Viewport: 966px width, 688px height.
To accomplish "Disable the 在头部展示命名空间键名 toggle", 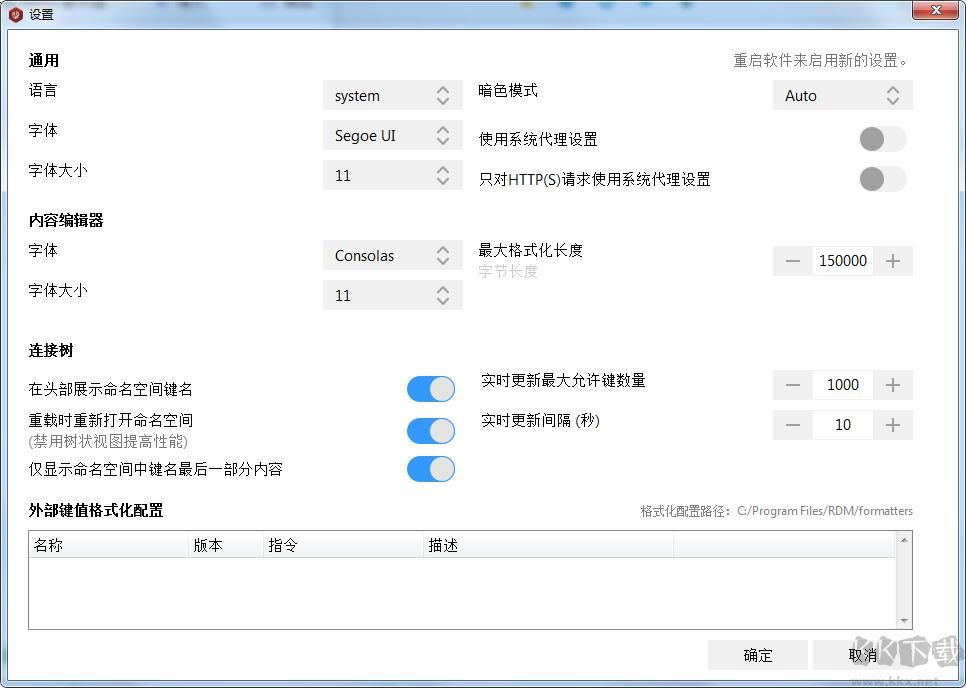I will 430,388.
